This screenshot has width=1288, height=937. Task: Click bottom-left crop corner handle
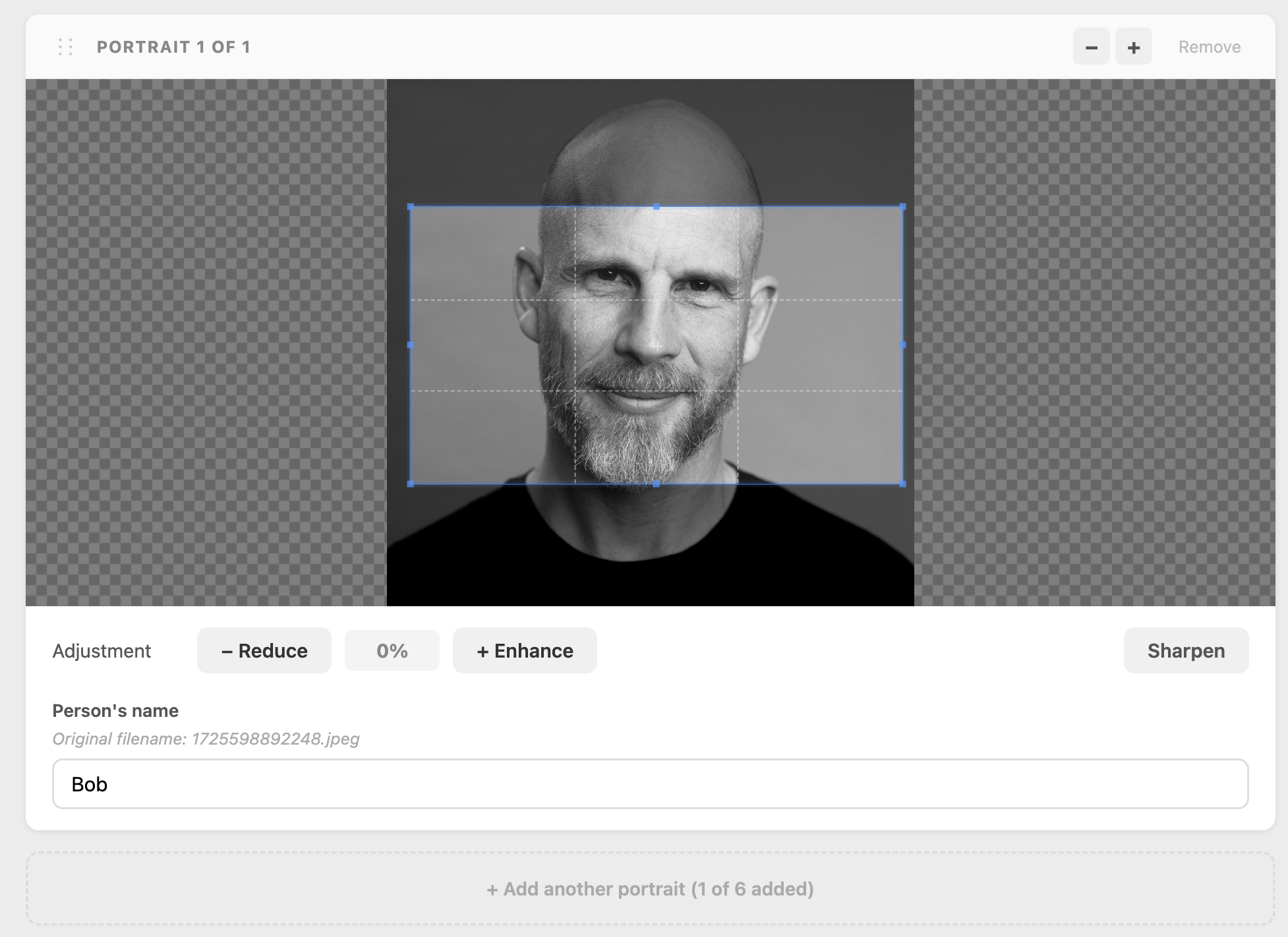(411, 484)
